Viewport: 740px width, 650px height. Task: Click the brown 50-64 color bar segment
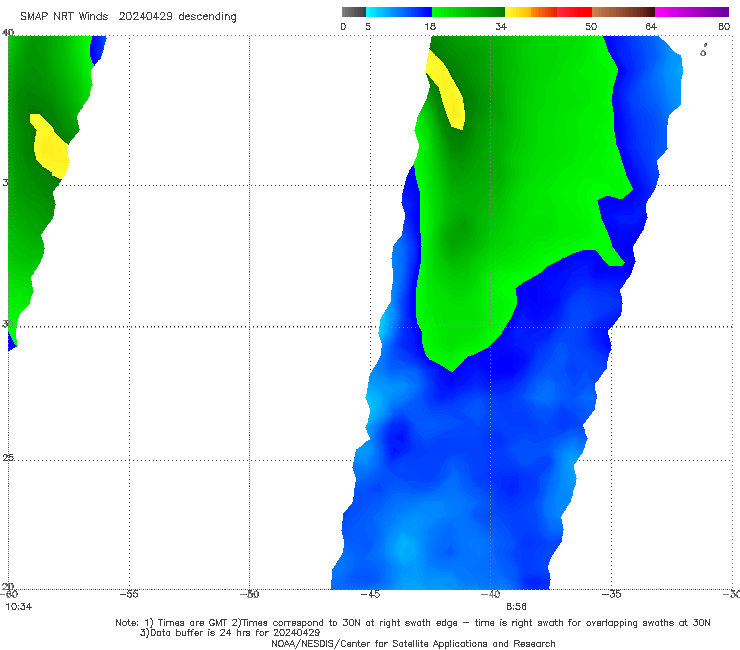(623, 12)
